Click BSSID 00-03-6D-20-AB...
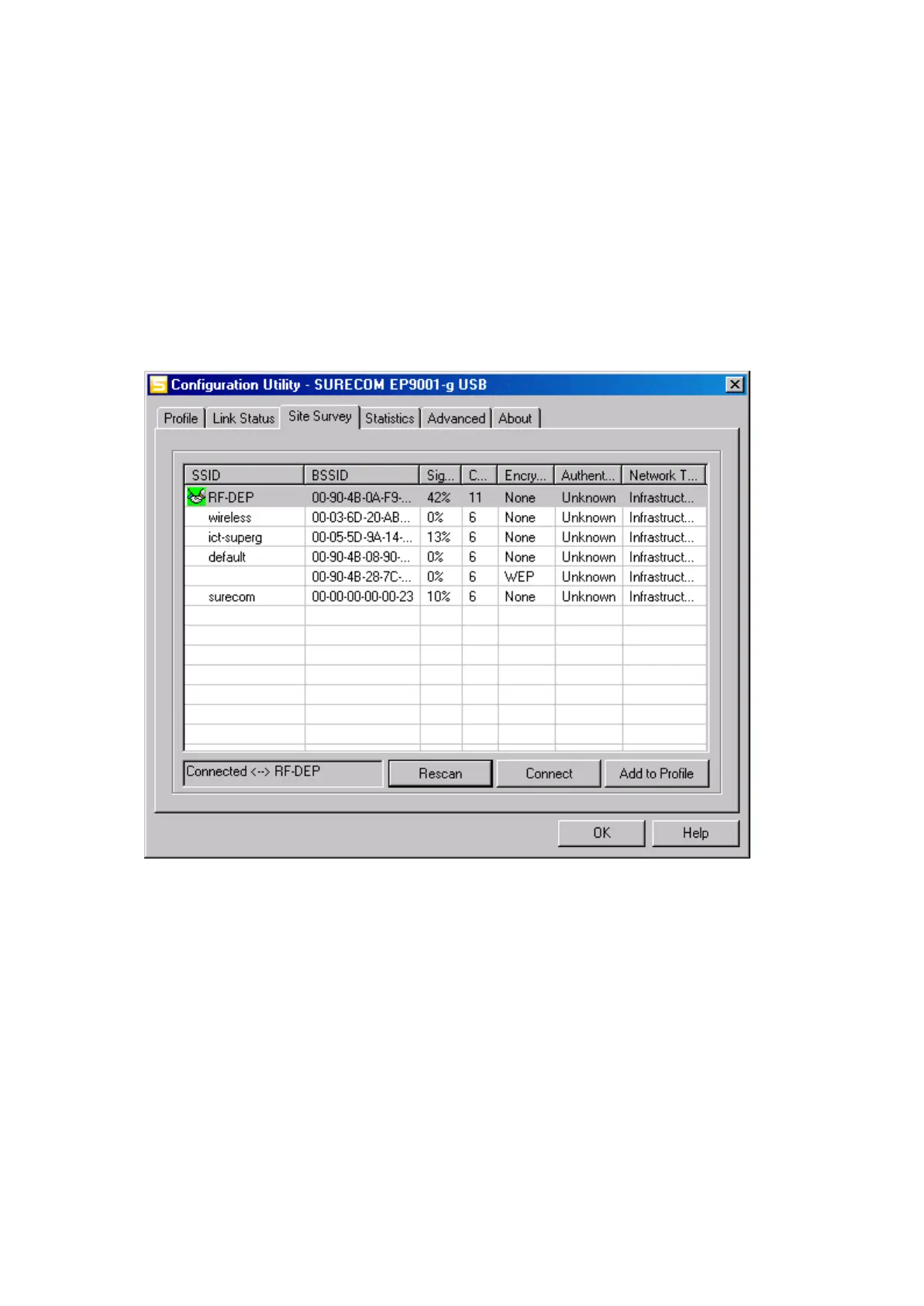The width and height of the screenshot is (924, 1306). tap(361, 517)
